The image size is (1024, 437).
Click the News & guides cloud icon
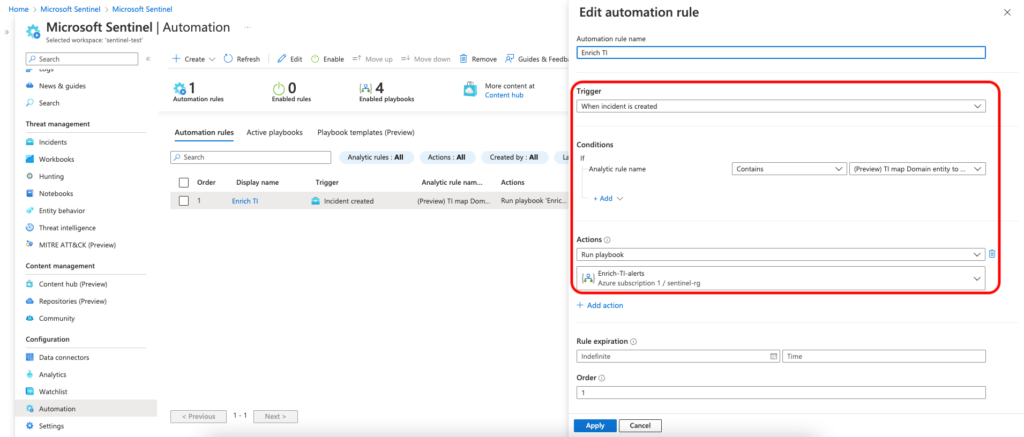[x=29, y=86]
